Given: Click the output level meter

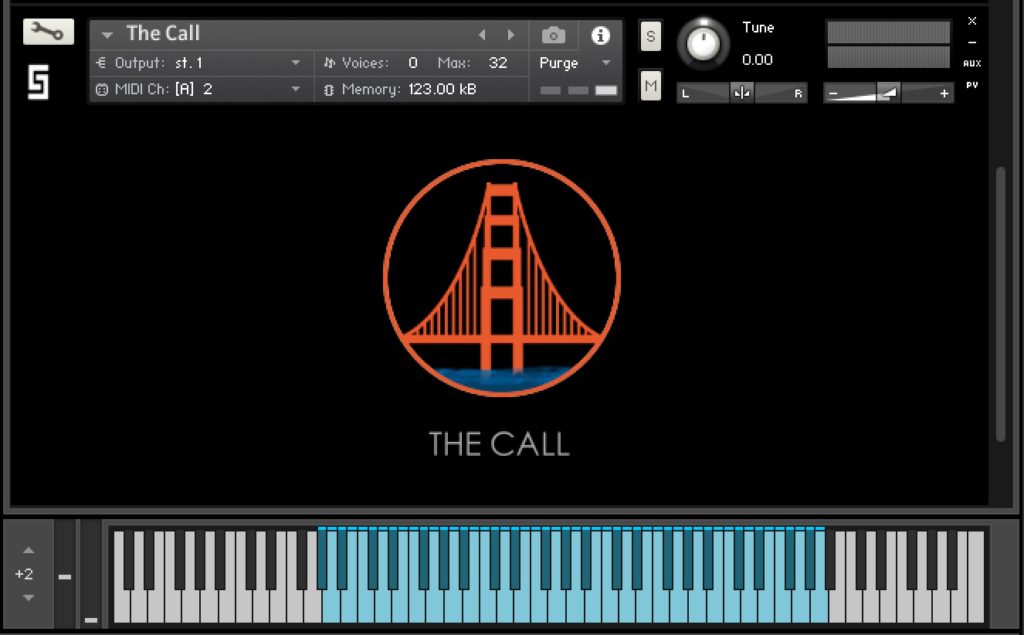Looking at the screenshot, I should tap(888, 44).
